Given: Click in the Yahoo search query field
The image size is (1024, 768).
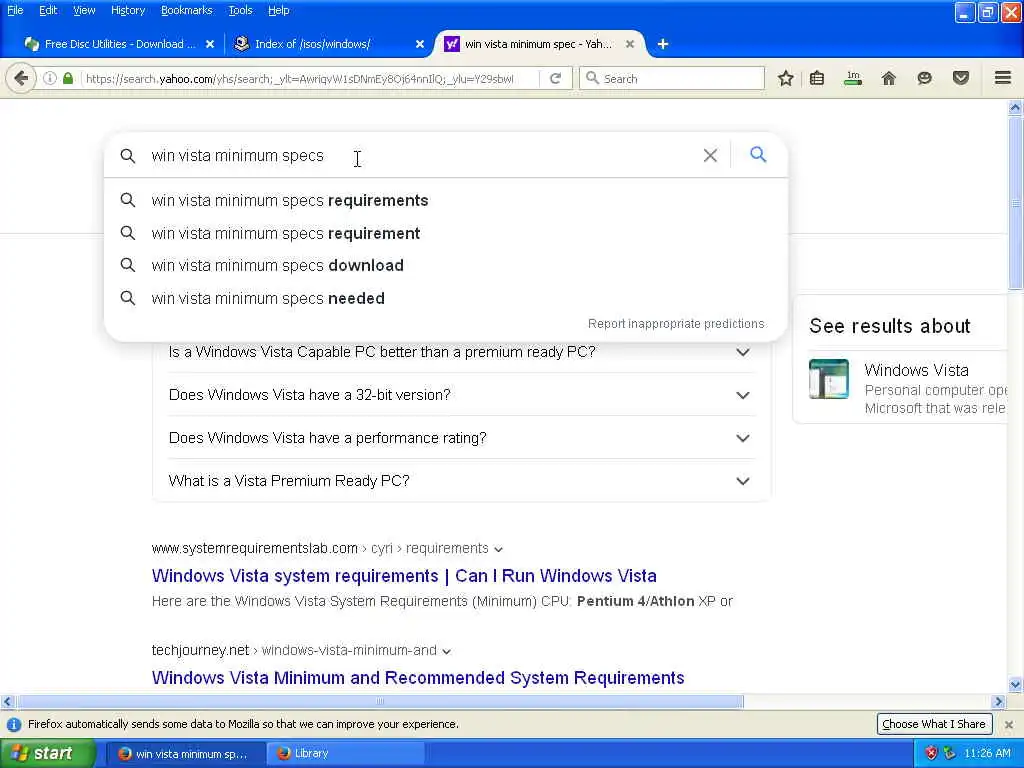Looking at the screenshot, I should 418,155.
